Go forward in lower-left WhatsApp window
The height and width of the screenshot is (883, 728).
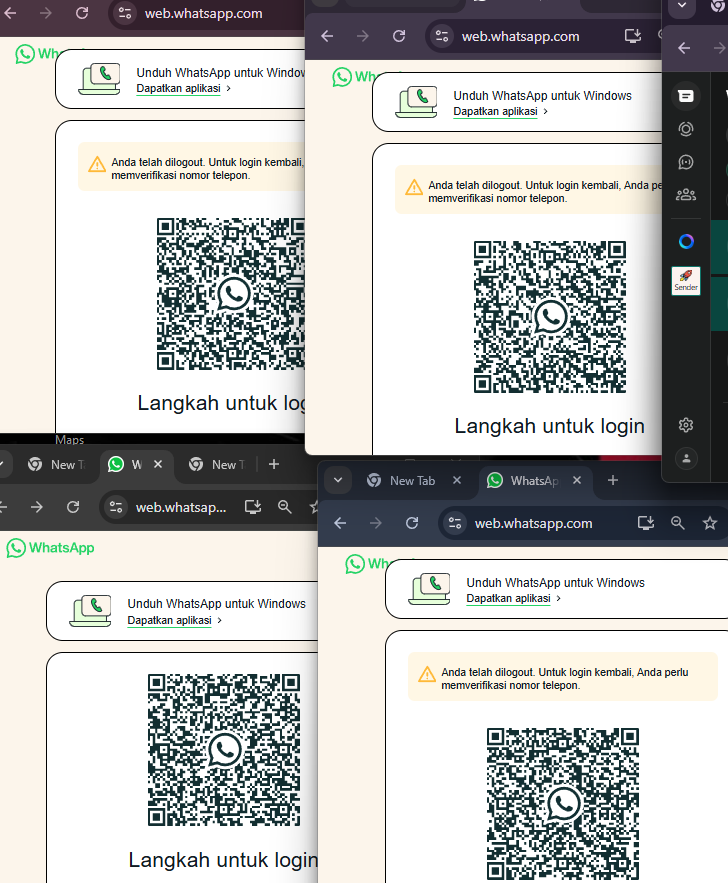(x=37, y=507)
